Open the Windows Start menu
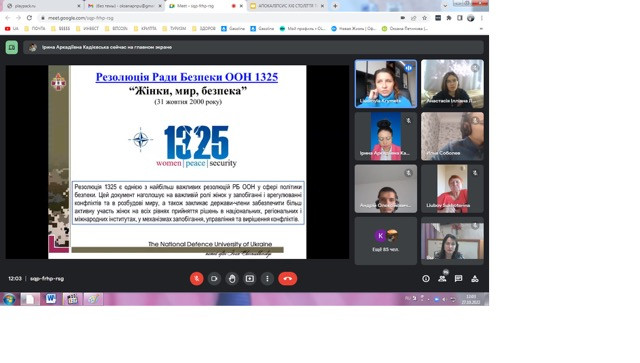This screenshot has height=363, width=640. [x=9, y=299]
